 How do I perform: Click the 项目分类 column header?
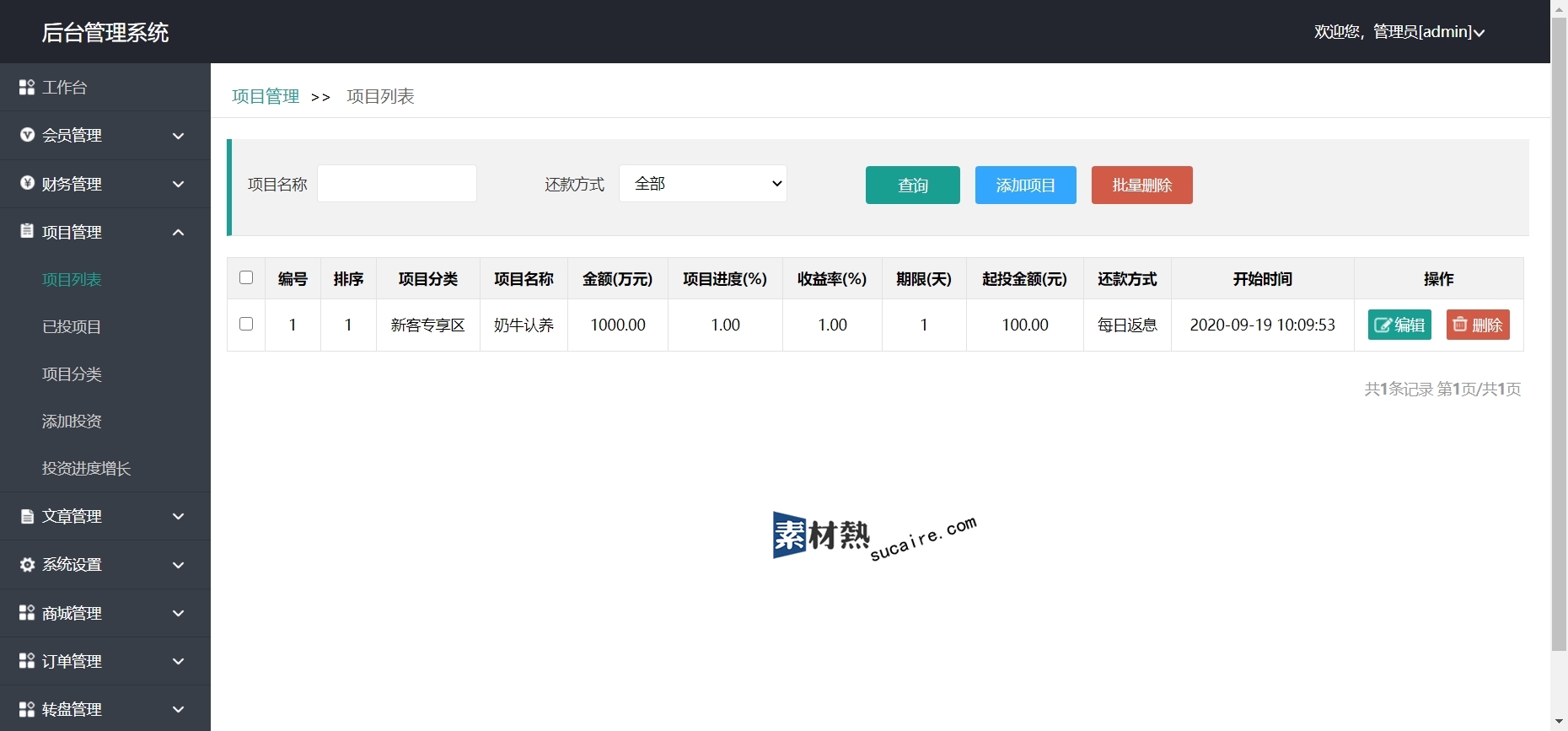click(428, 279)
